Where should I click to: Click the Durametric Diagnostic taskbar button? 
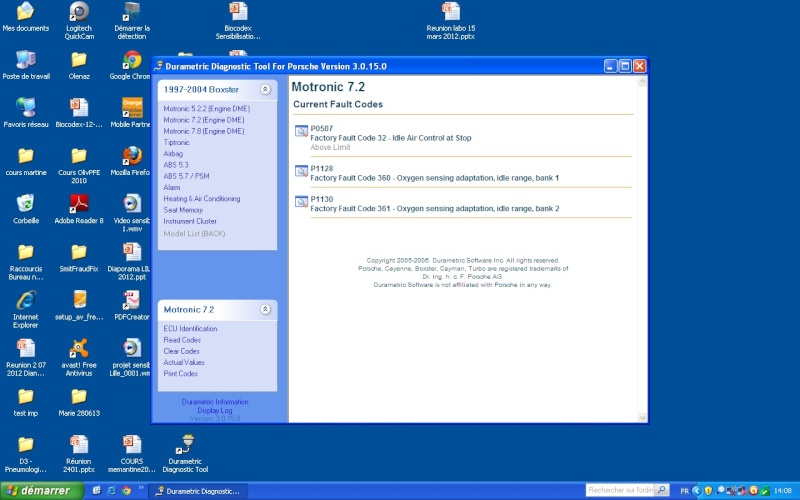[x=198, y=491]
